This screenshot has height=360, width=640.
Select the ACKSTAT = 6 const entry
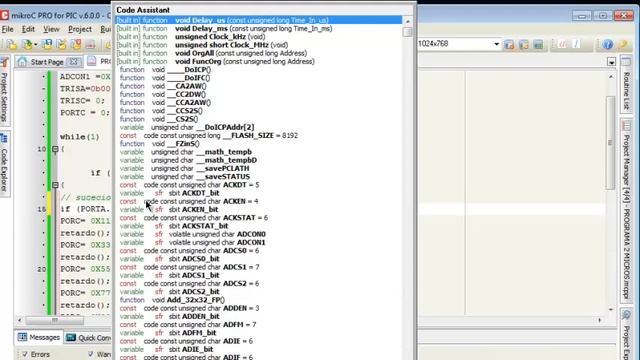click(x=259, y=218)
